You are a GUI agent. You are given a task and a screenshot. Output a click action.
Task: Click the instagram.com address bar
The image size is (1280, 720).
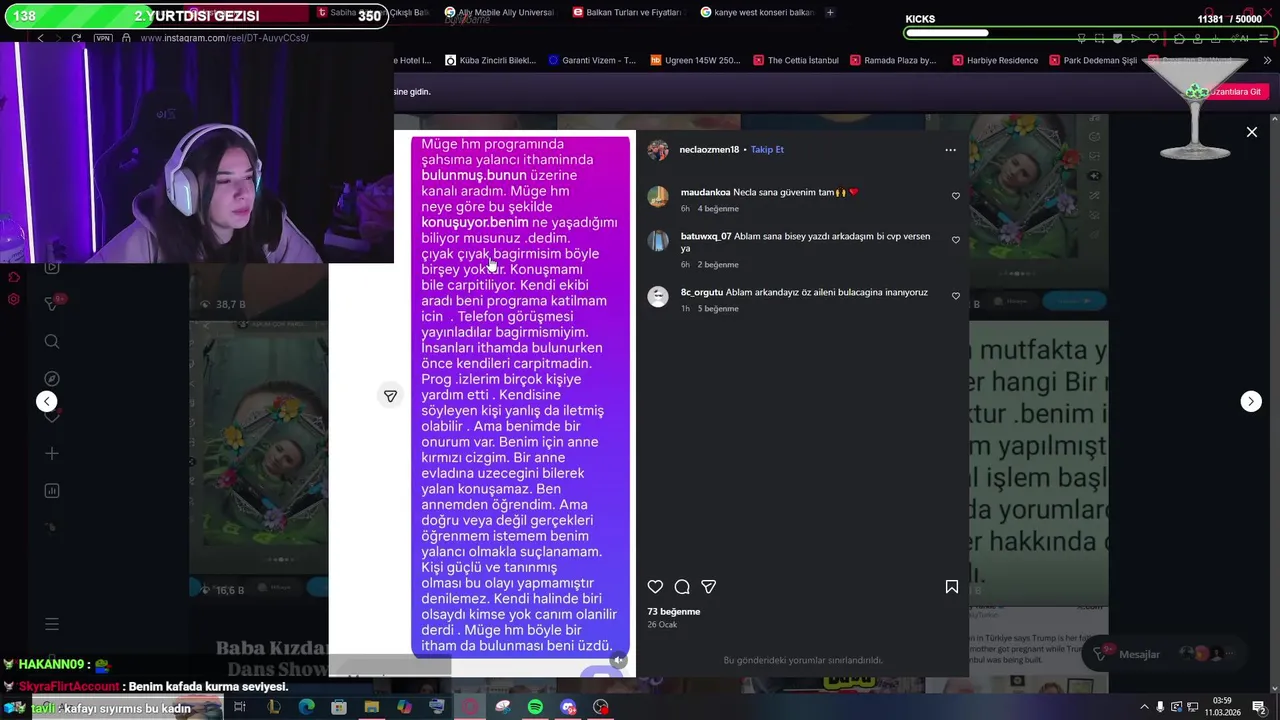click(224, 38)
